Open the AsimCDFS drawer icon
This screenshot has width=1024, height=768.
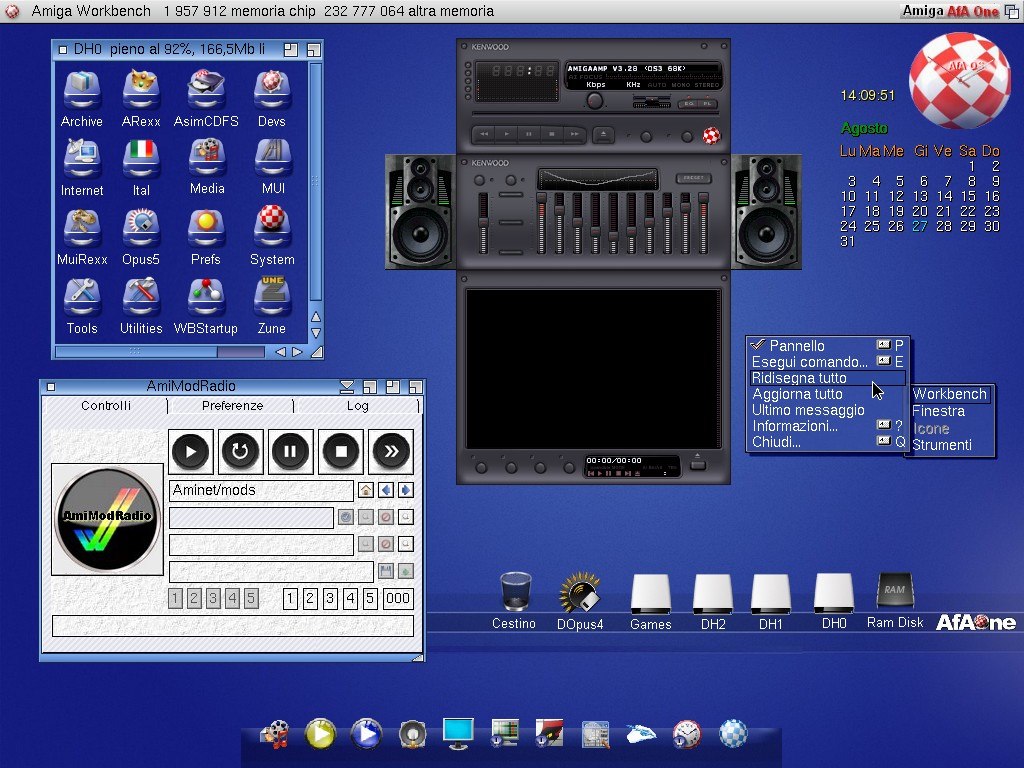[206, 90]
